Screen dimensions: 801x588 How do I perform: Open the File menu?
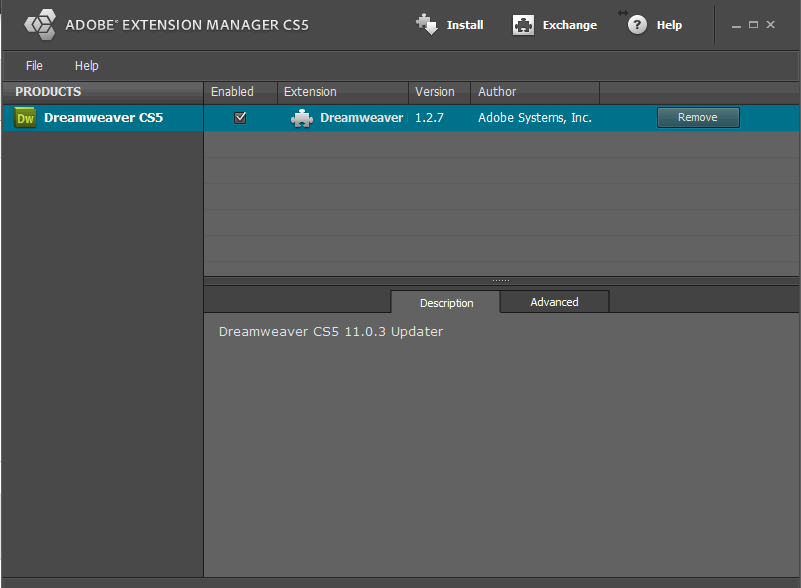coord(34,65)
